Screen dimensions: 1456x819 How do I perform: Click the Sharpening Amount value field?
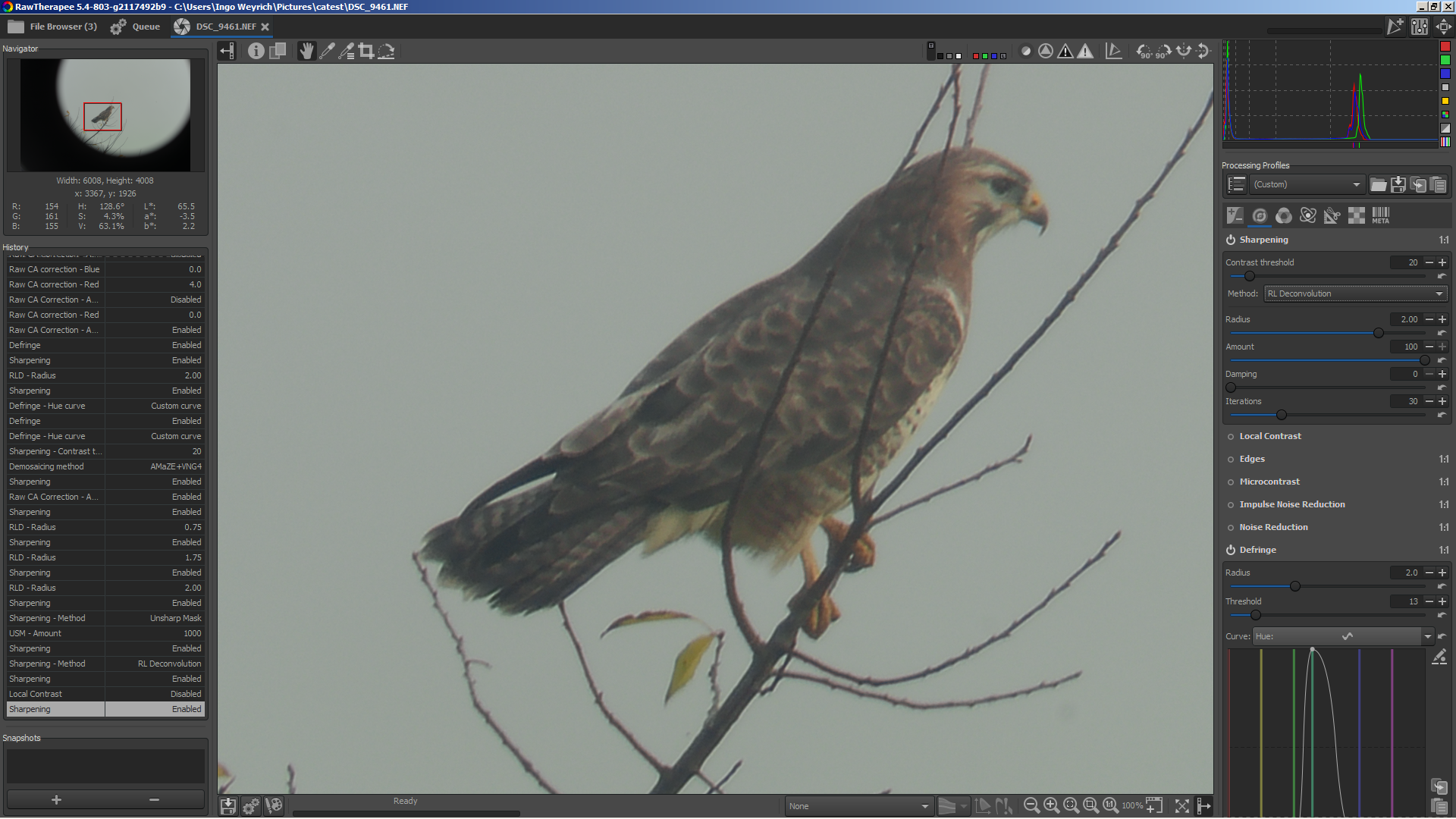tap(1405, 347)
